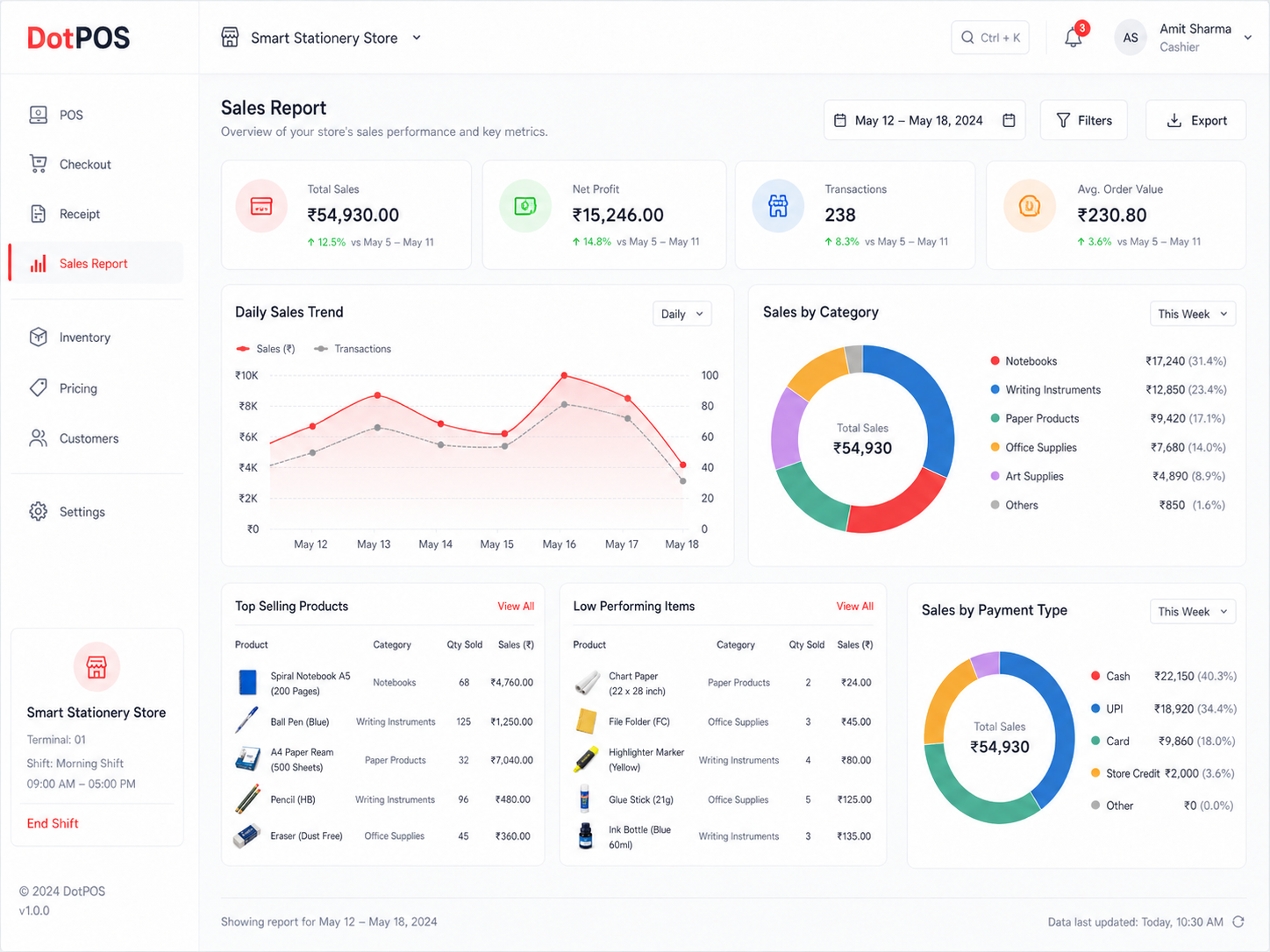The height and width of the screenshot is (952, 1270).
Task: Click the Art Supplies legend row
Action: (x=1108, y=476)
